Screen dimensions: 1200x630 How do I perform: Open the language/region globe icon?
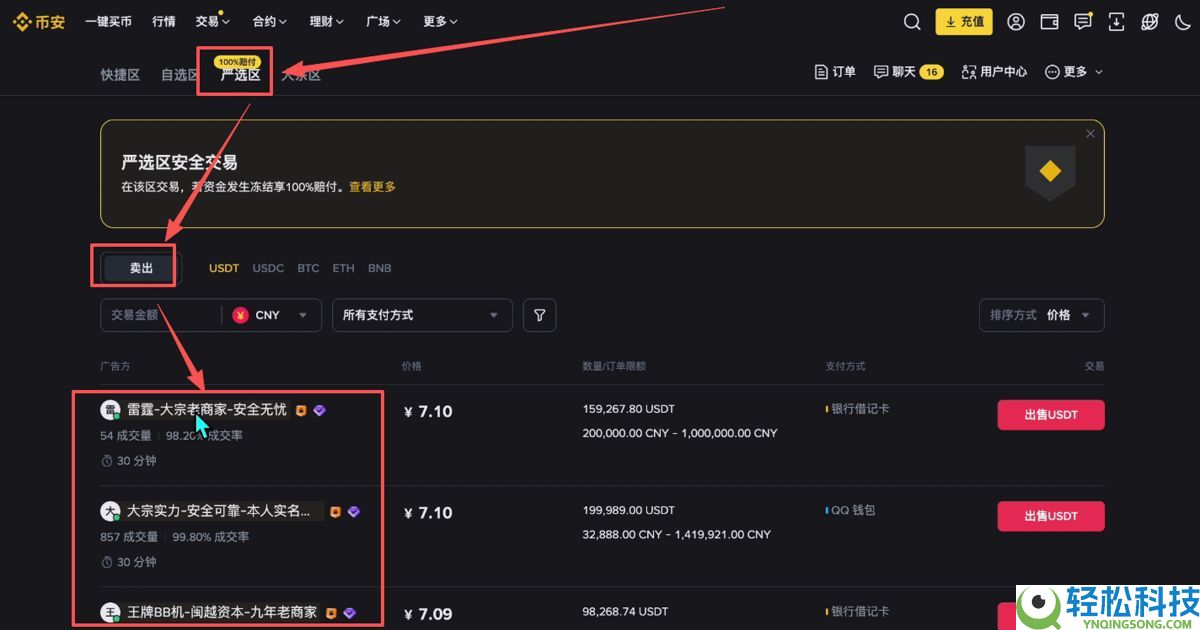tap(1148, 21)
